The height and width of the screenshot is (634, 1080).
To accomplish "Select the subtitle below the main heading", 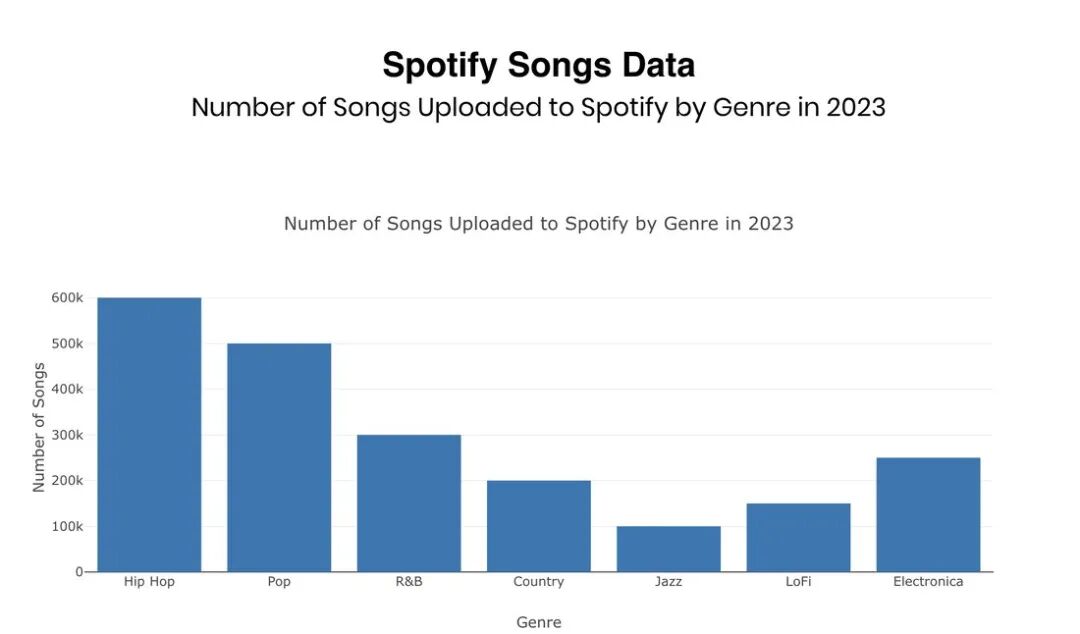I will point(538,107).
